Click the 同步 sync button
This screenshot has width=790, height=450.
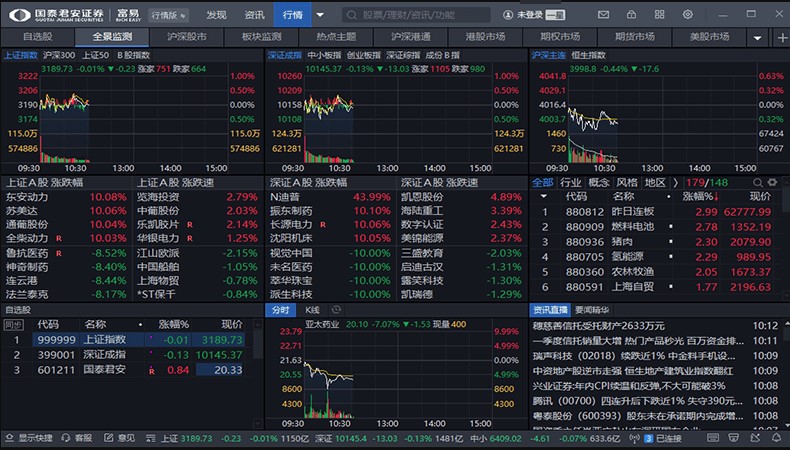point(13,325)
